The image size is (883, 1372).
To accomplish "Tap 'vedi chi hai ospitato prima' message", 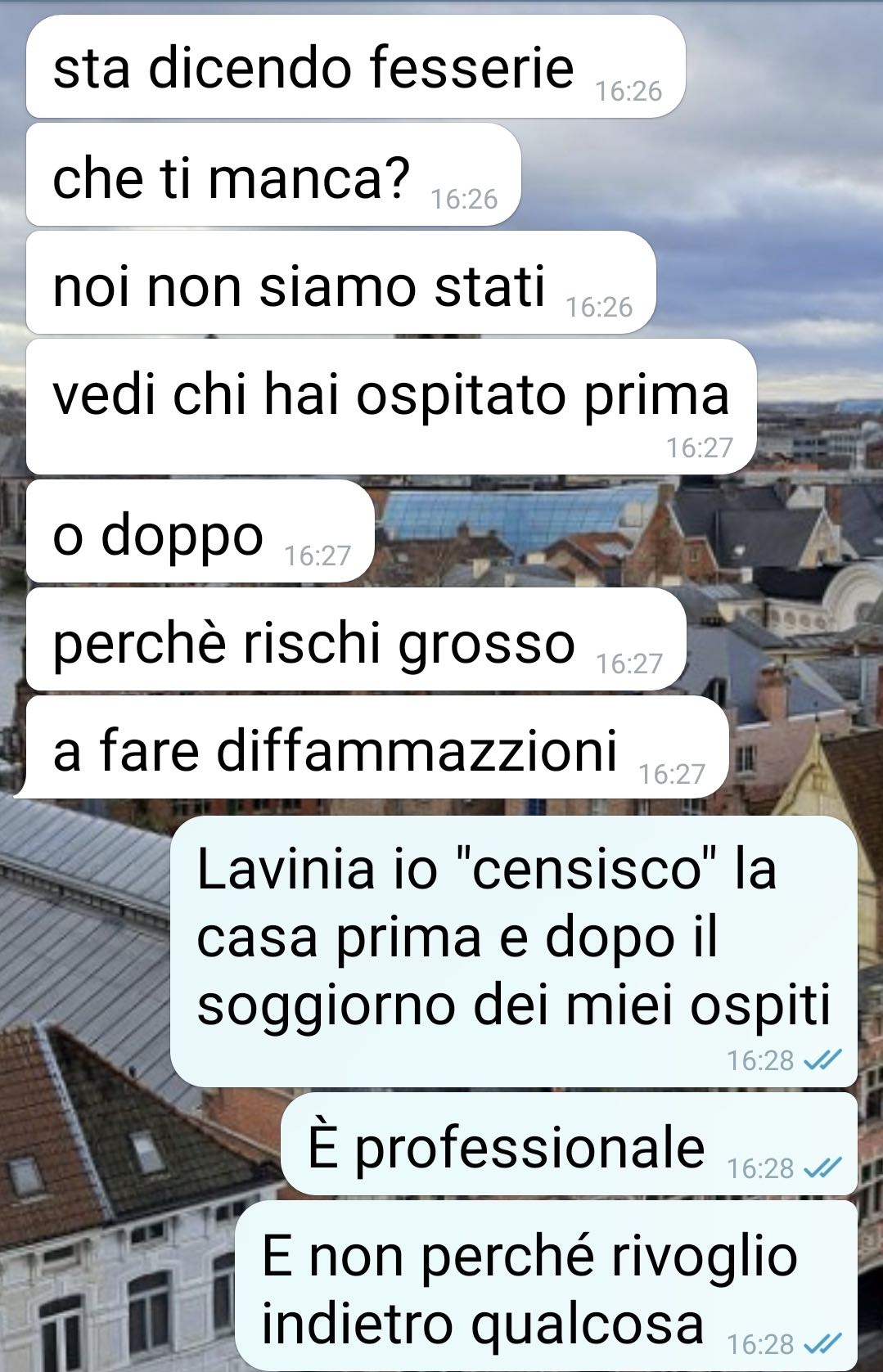I will (391, 407).
